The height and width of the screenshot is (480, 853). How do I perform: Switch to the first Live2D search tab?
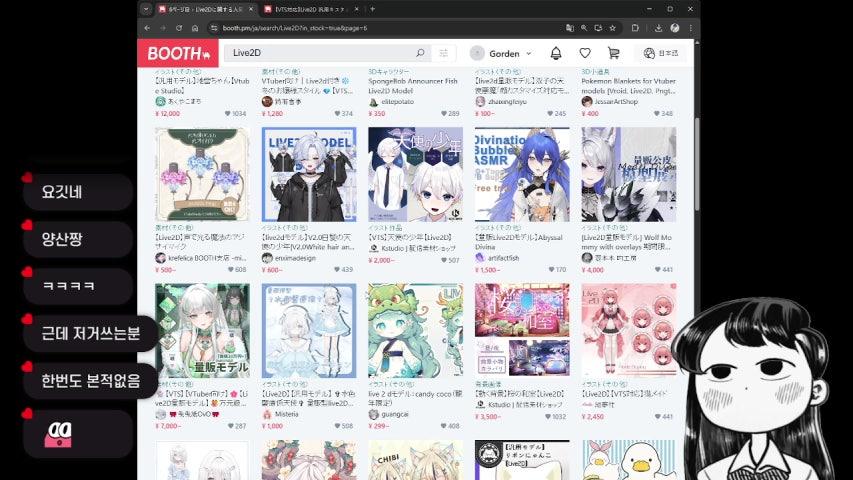205,9
